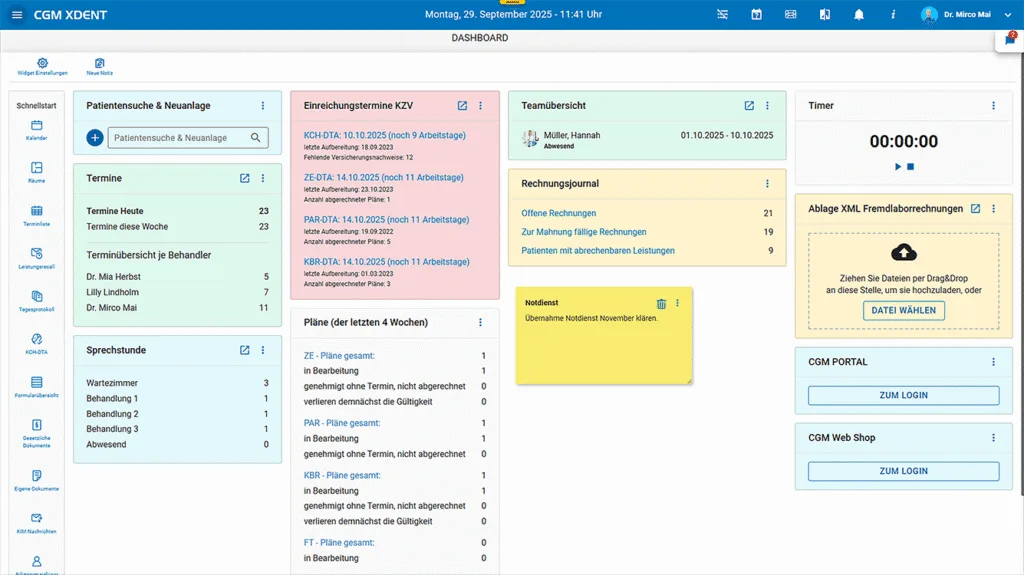Create a new note with Neue Notiz

[x=99, y=64]
